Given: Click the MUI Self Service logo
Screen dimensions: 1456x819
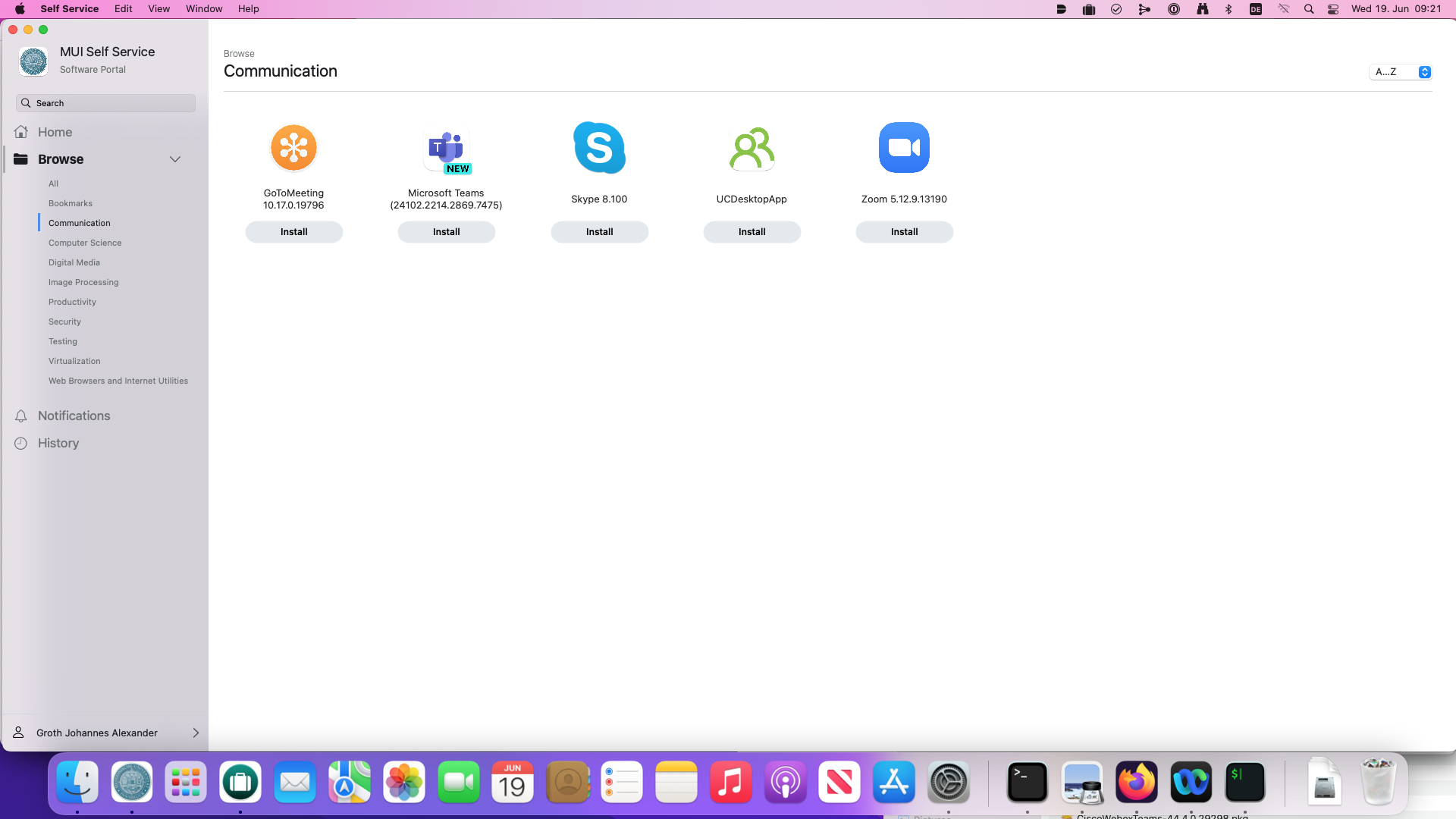Looking at the screenshot, I should (x=33, y=61).
